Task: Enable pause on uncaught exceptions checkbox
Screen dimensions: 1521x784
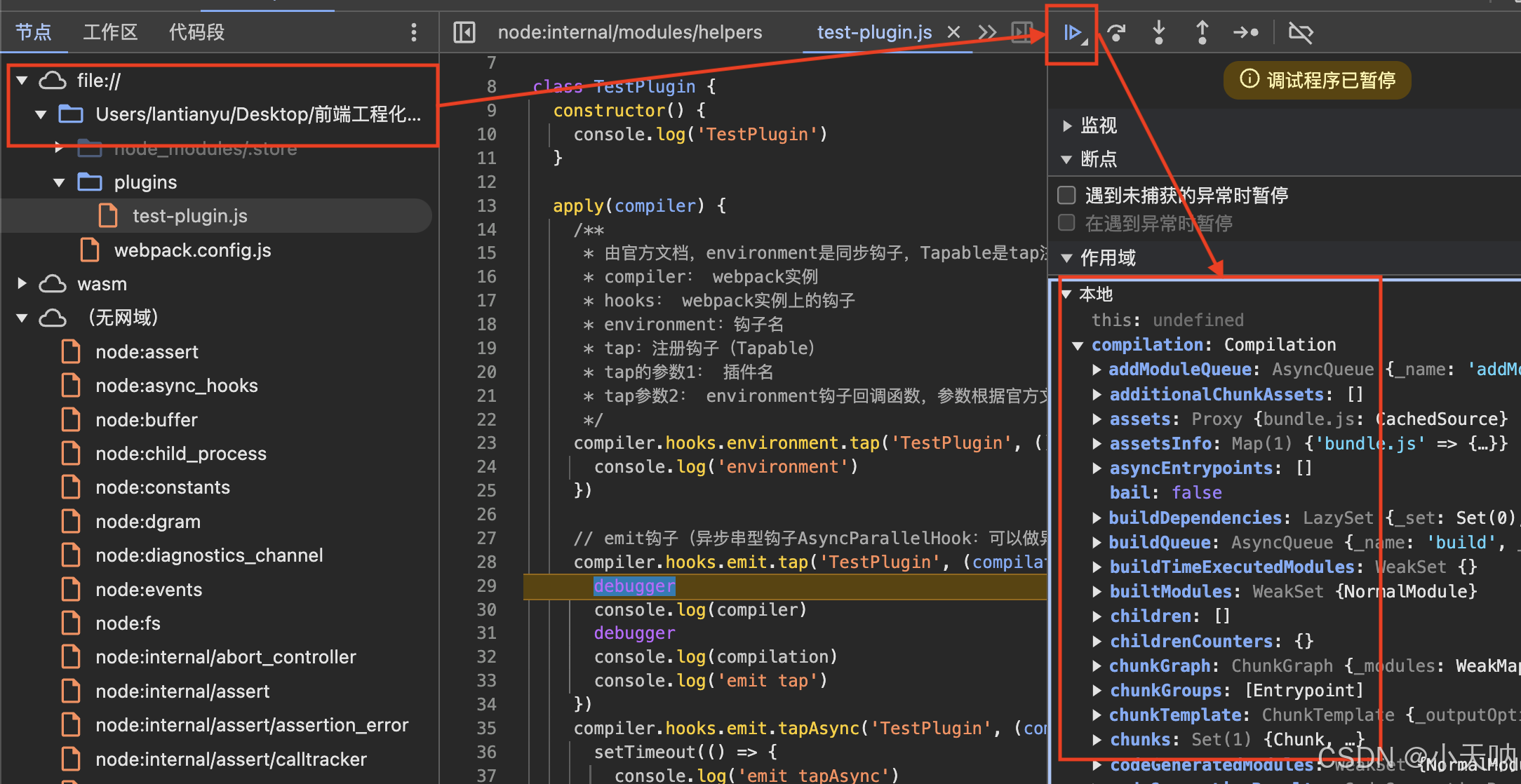Action: pyautogui.click(x=1066, y=195)
